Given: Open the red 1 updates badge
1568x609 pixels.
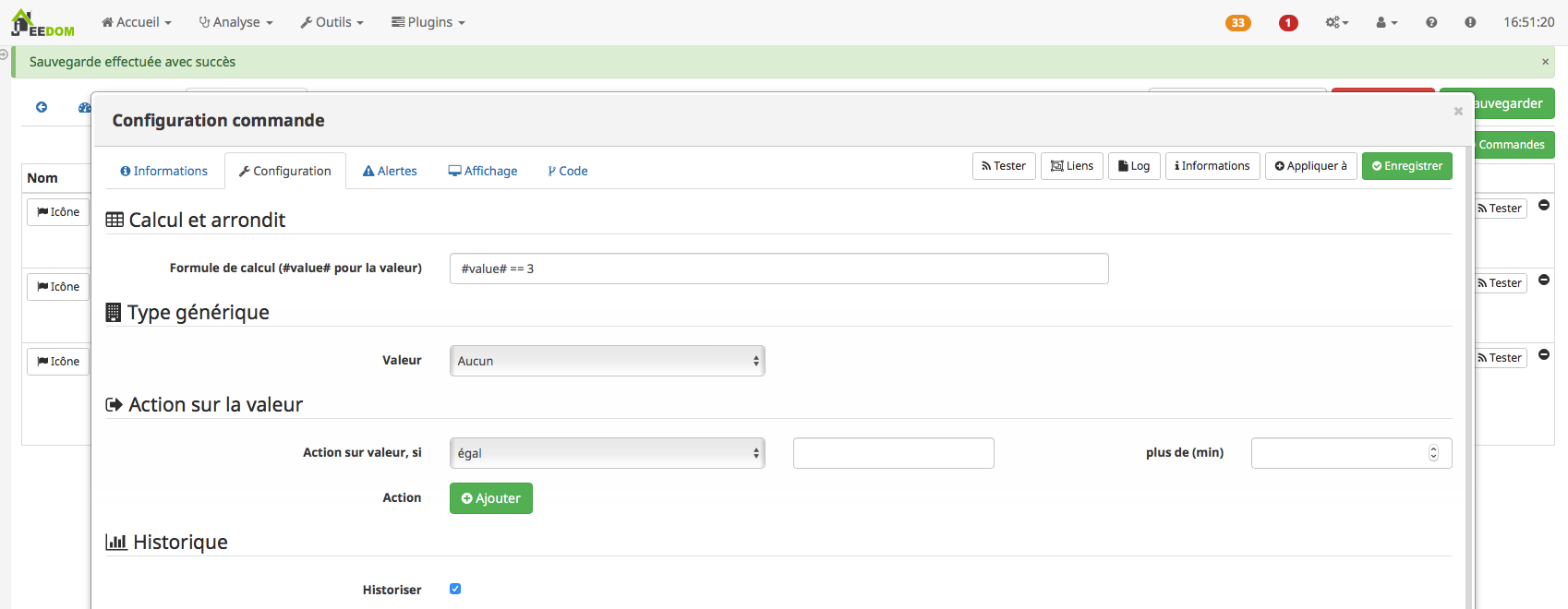Looking at the screenshot, I should point(1287,23).
